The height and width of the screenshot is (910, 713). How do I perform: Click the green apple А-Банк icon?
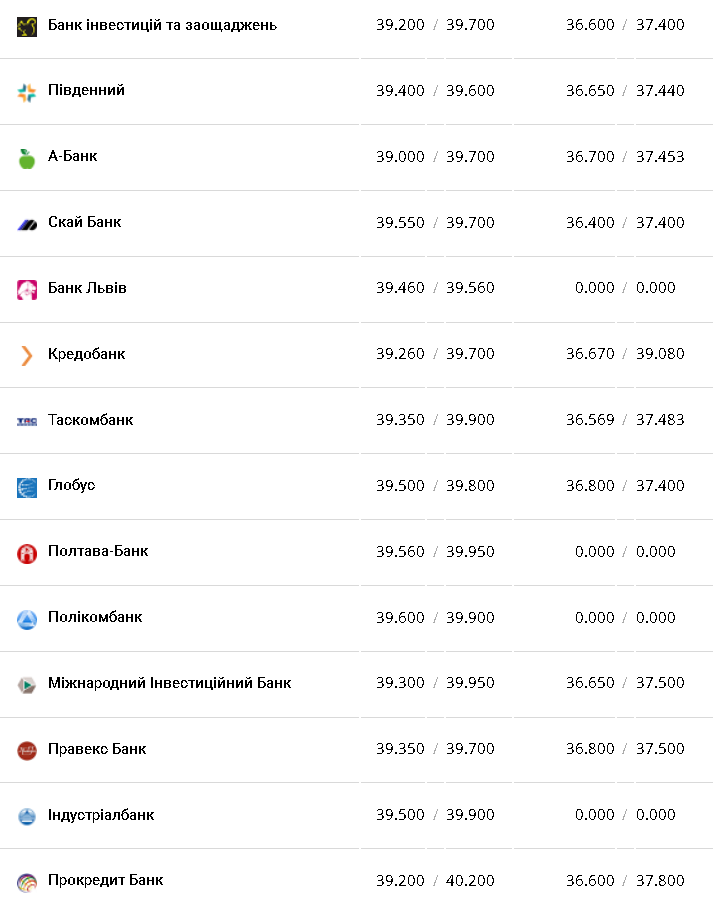(27, 158)
